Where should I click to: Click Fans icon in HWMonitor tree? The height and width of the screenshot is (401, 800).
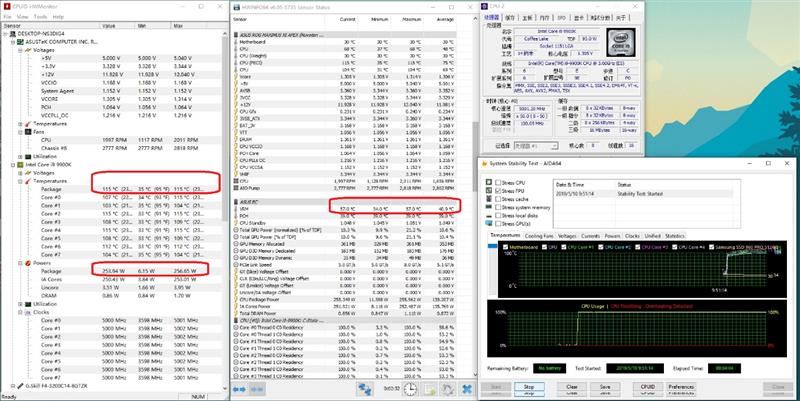(28, 132)
